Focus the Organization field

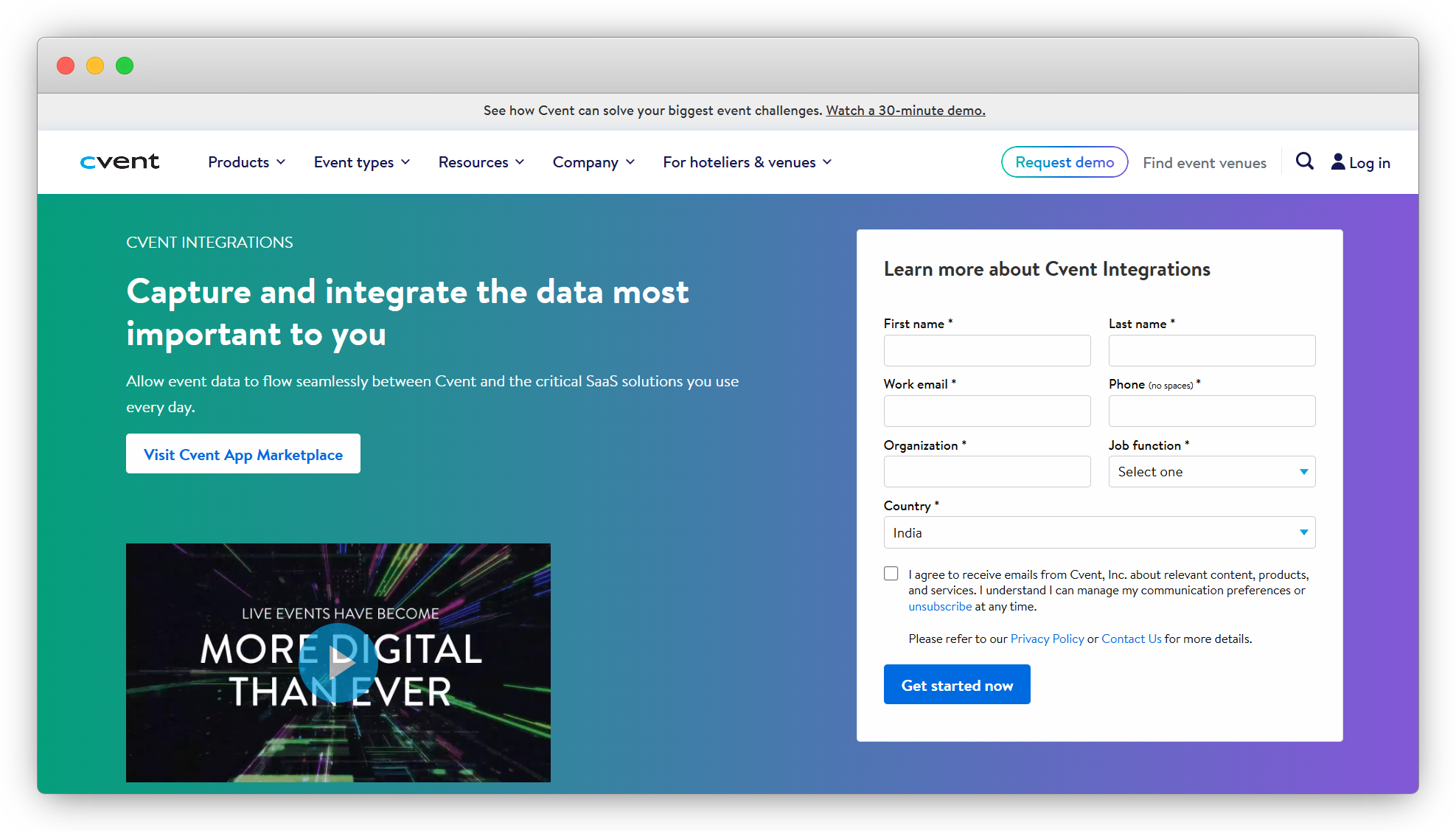click(986, 472)
